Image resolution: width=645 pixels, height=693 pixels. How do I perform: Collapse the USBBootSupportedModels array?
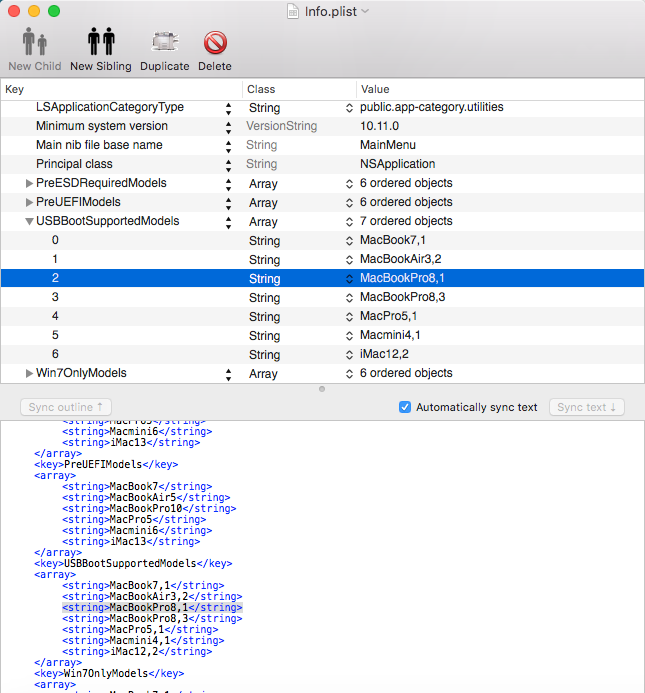29,221
